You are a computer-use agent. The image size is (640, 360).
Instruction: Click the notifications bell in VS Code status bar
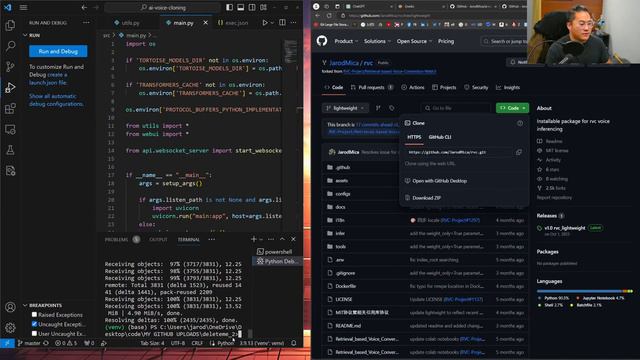(294, 343)
